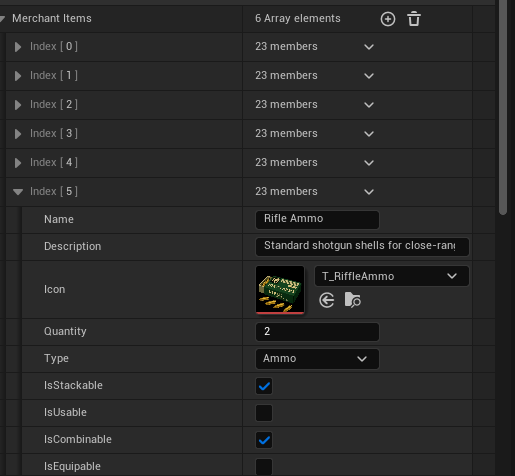Collapse Index 5 array element
This screenshot has width=515, height=476.
pyautogui.click(x=18, y=192)
